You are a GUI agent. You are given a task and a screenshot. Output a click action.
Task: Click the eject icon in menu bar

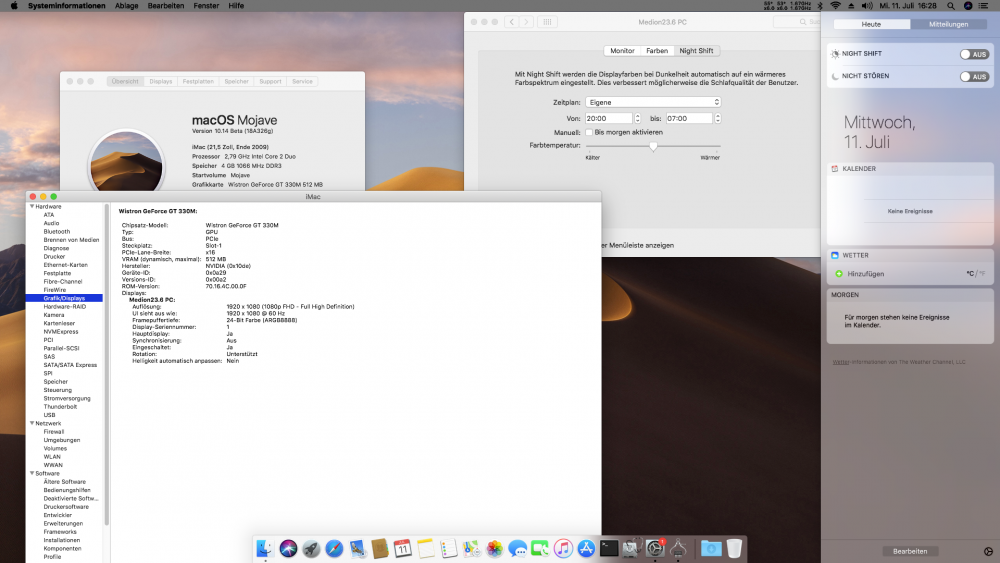(851, 6)
